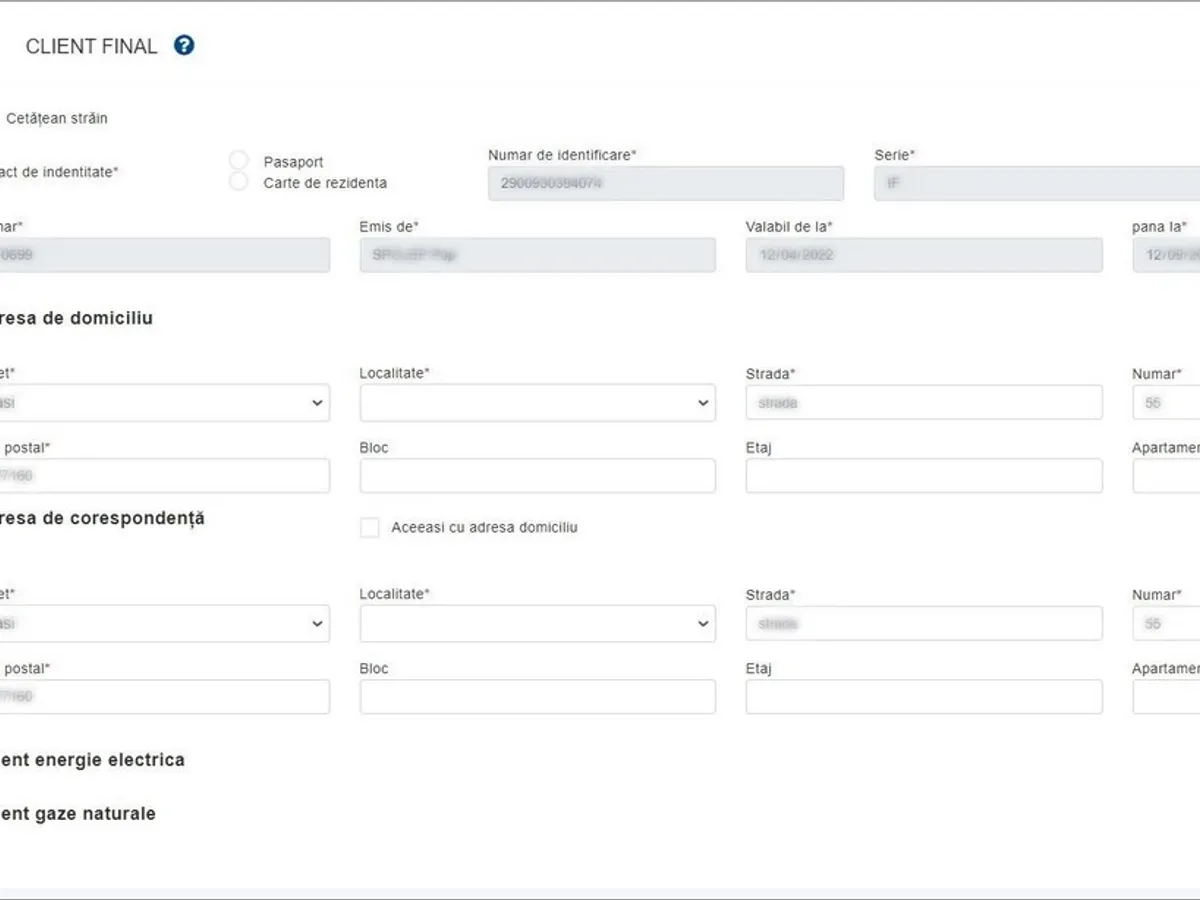This screenshot has width=1200, height=900.
Task: Click the Serie input field
Action: pos(1035,184)
